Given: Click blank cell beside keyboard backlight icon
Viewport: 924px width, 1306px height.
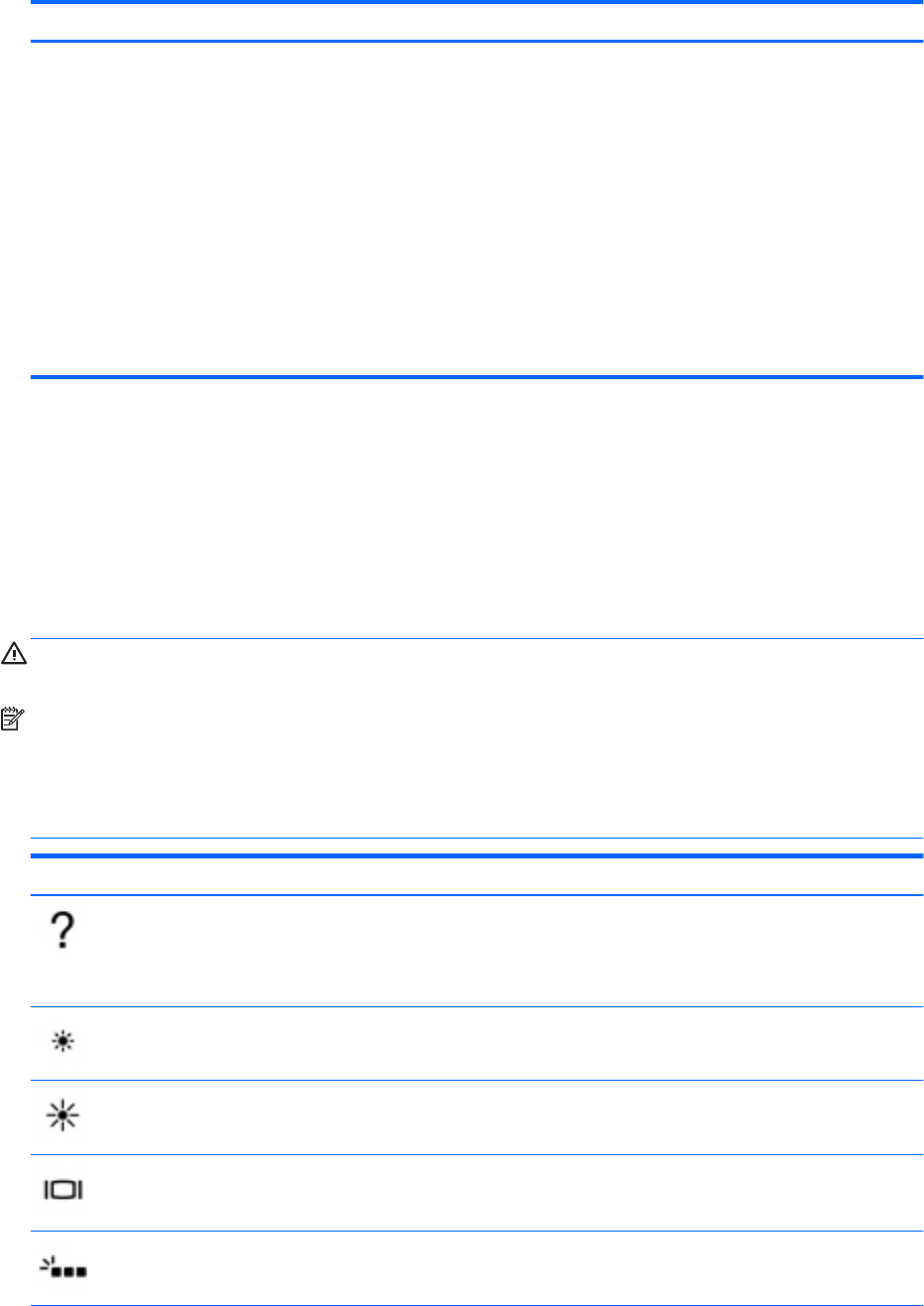Looking at the screenshot, I should tap(496, 1267).
